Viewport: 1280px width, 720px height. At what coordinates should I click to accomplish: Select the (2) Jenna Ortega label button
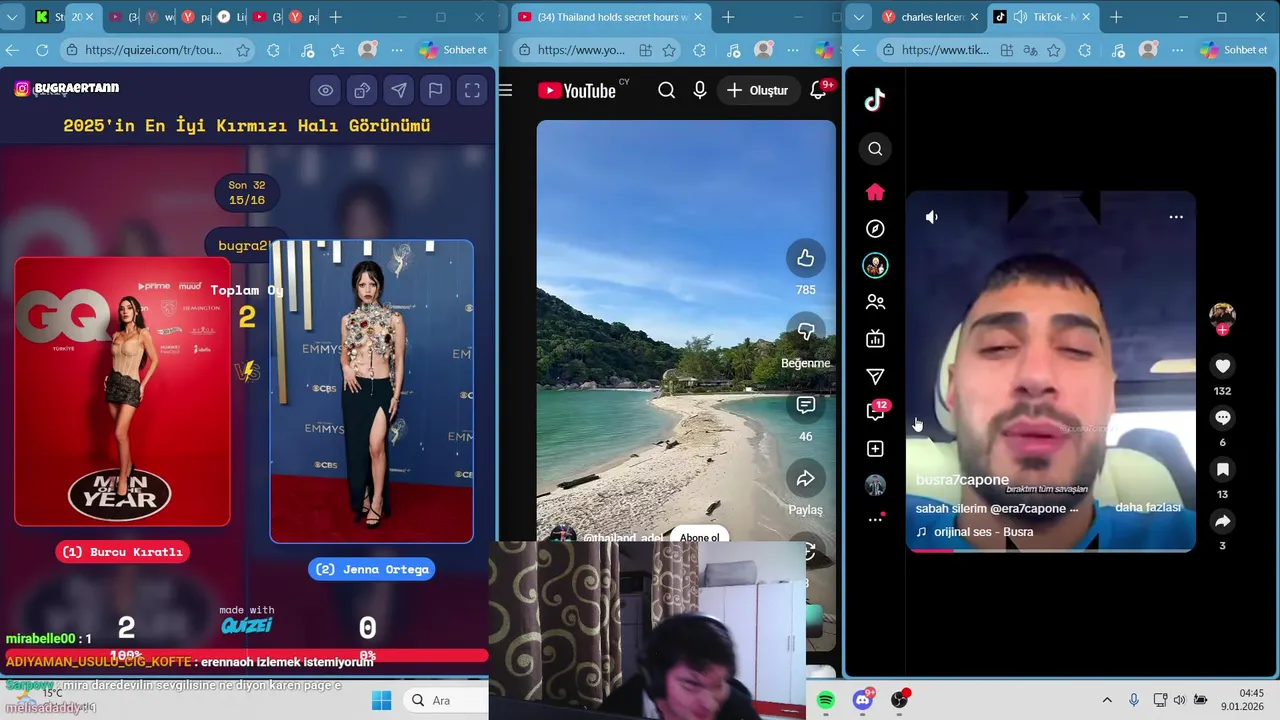tap(371, 569)
